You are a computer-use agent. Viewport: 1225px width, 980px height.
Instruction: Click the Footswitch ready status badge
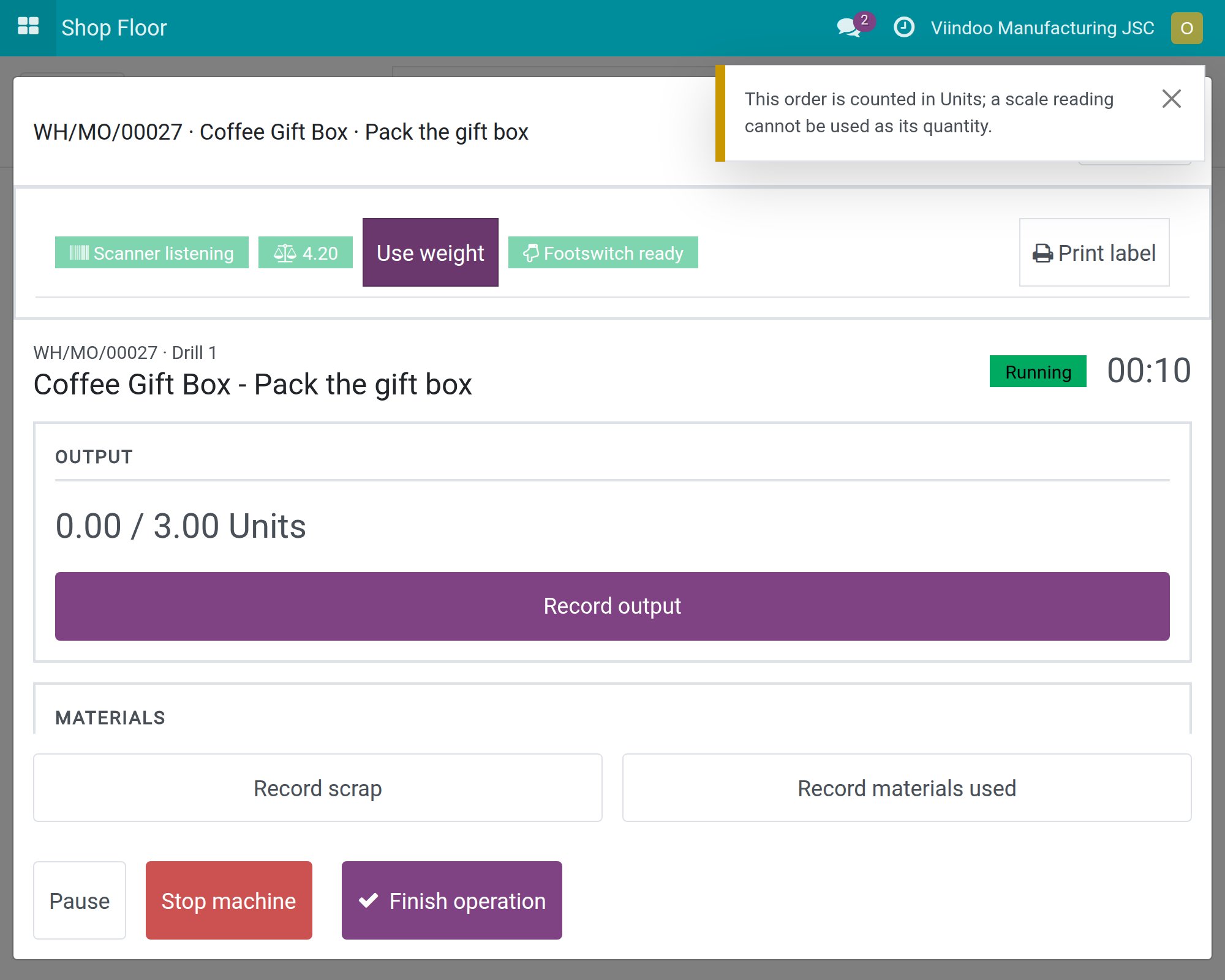pyautogui.click(x=603, y=252)
